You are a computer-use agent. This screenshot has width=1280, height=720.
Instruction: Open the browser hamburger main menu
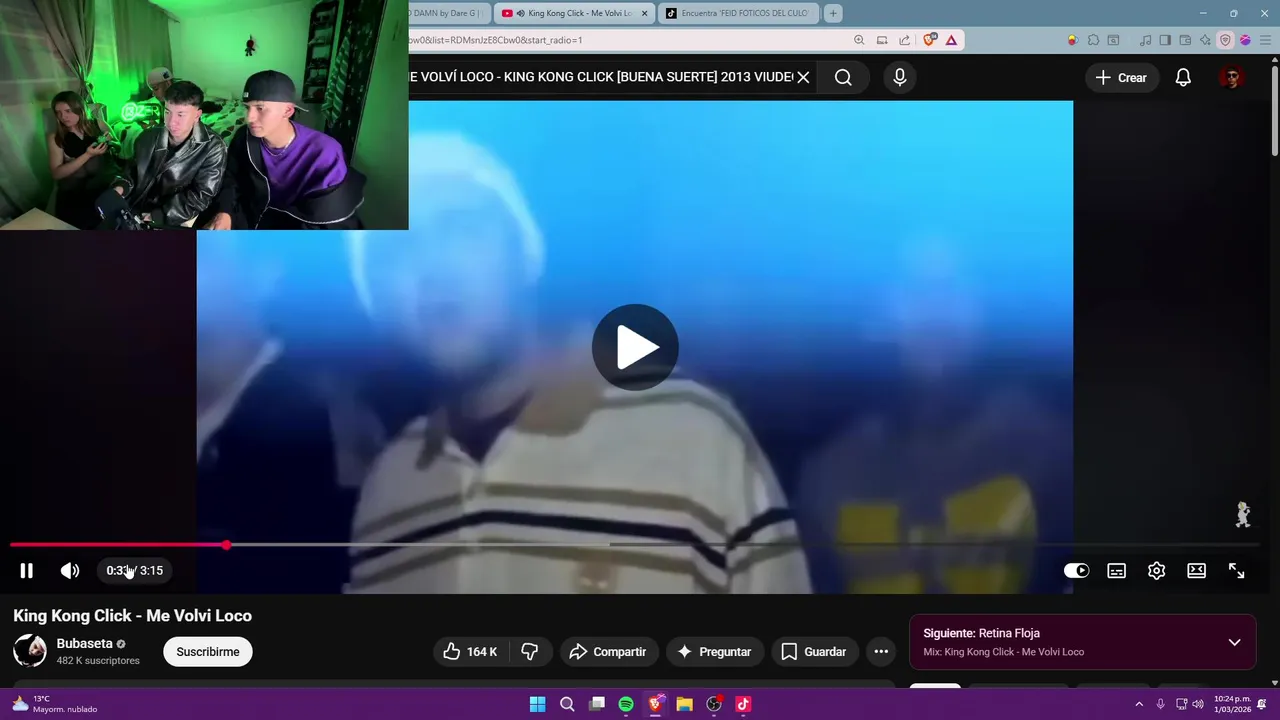click(1265, 40)
